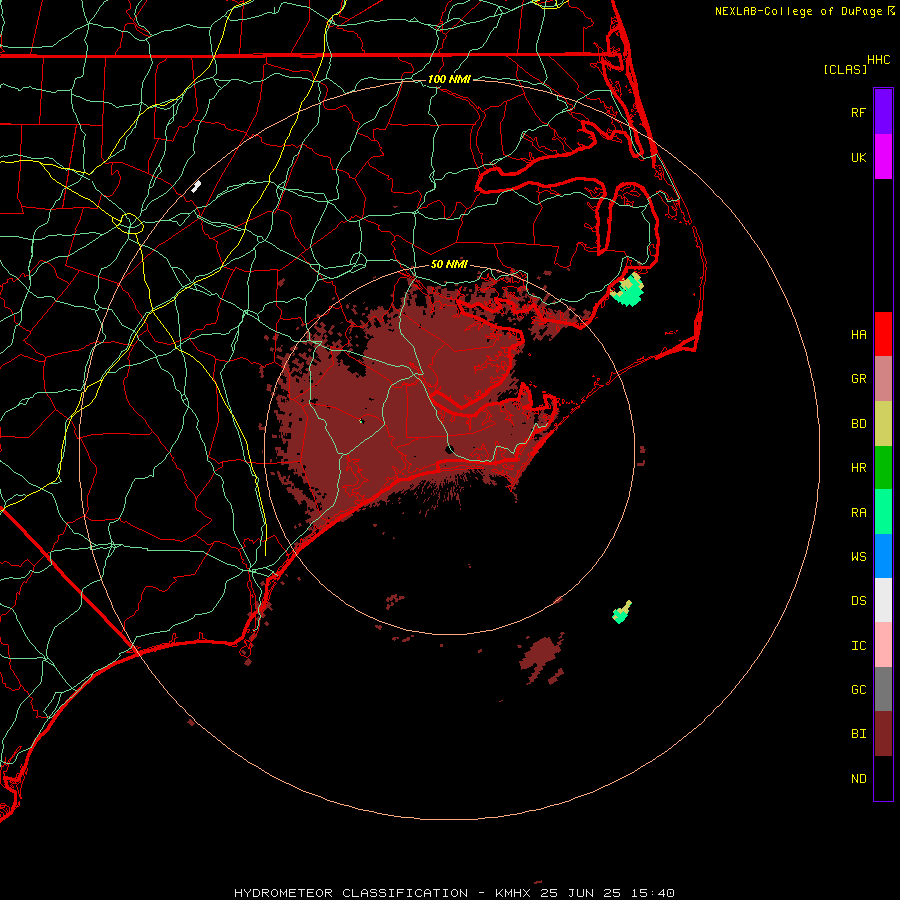Image resolution: width=900 pixels, height=900 pixels.
Task: Click the 100 NMI range ring label
Action: coord(449,79)
